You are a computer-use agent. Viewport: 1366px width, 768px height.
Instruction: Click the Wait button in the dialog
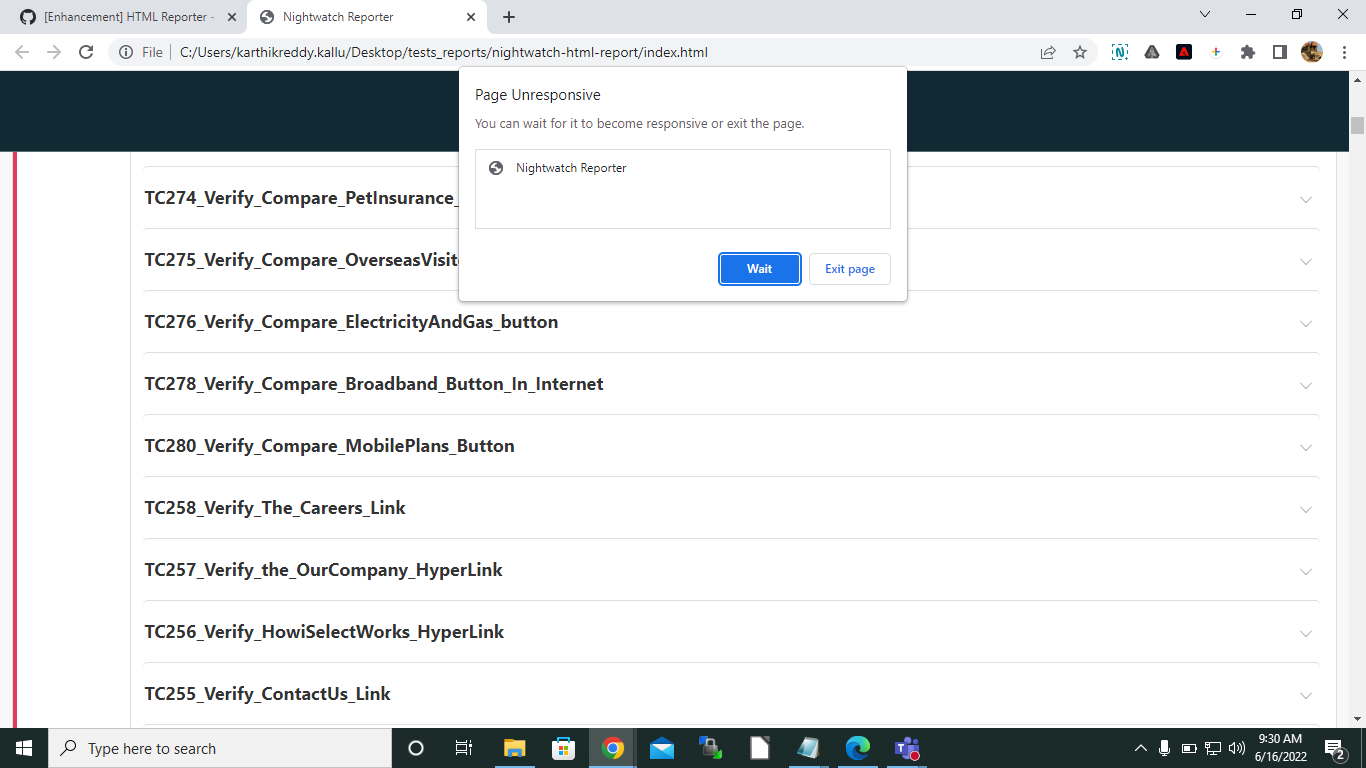[x=759, y=268]
